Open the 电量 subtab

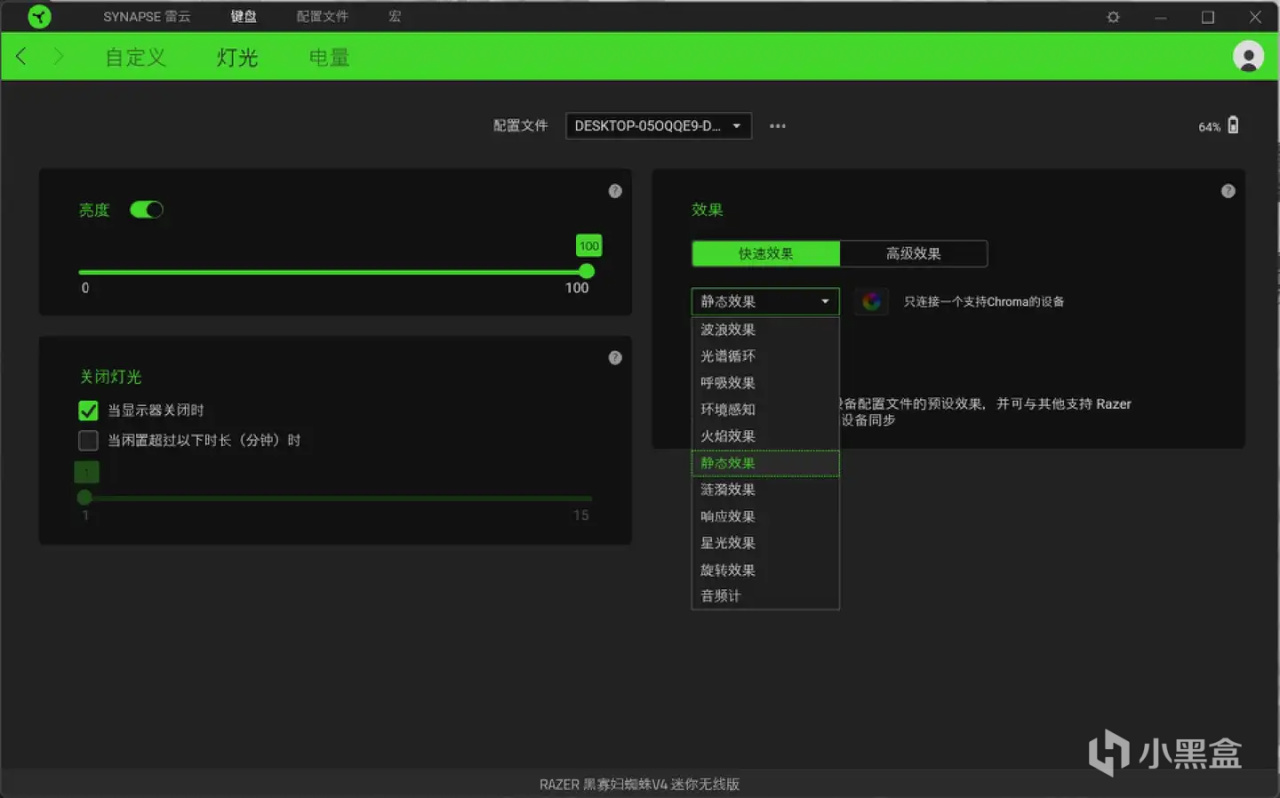[329, 57]
